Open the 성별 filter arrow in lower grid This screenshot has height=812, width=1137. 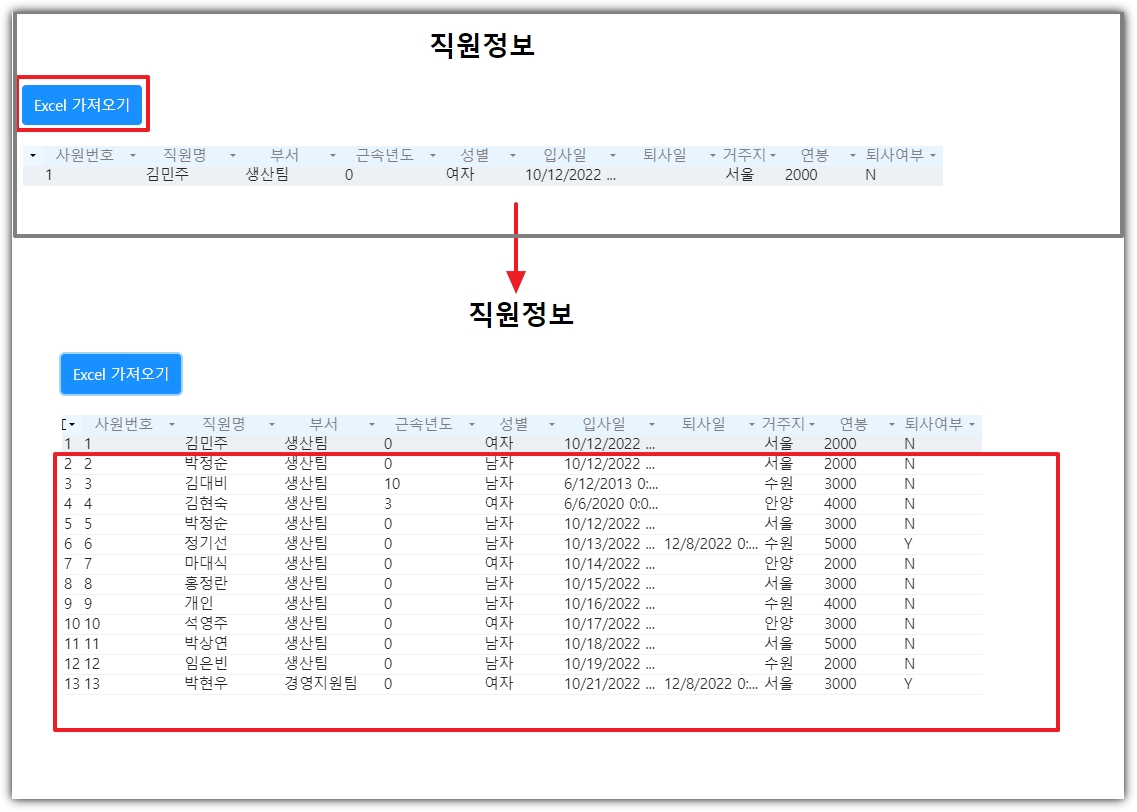tap(552, 425)
